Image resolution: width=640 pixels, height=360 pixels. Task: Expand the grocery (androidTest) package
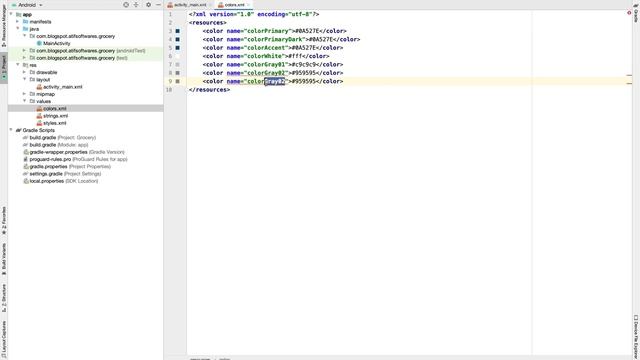pos(24,51)
